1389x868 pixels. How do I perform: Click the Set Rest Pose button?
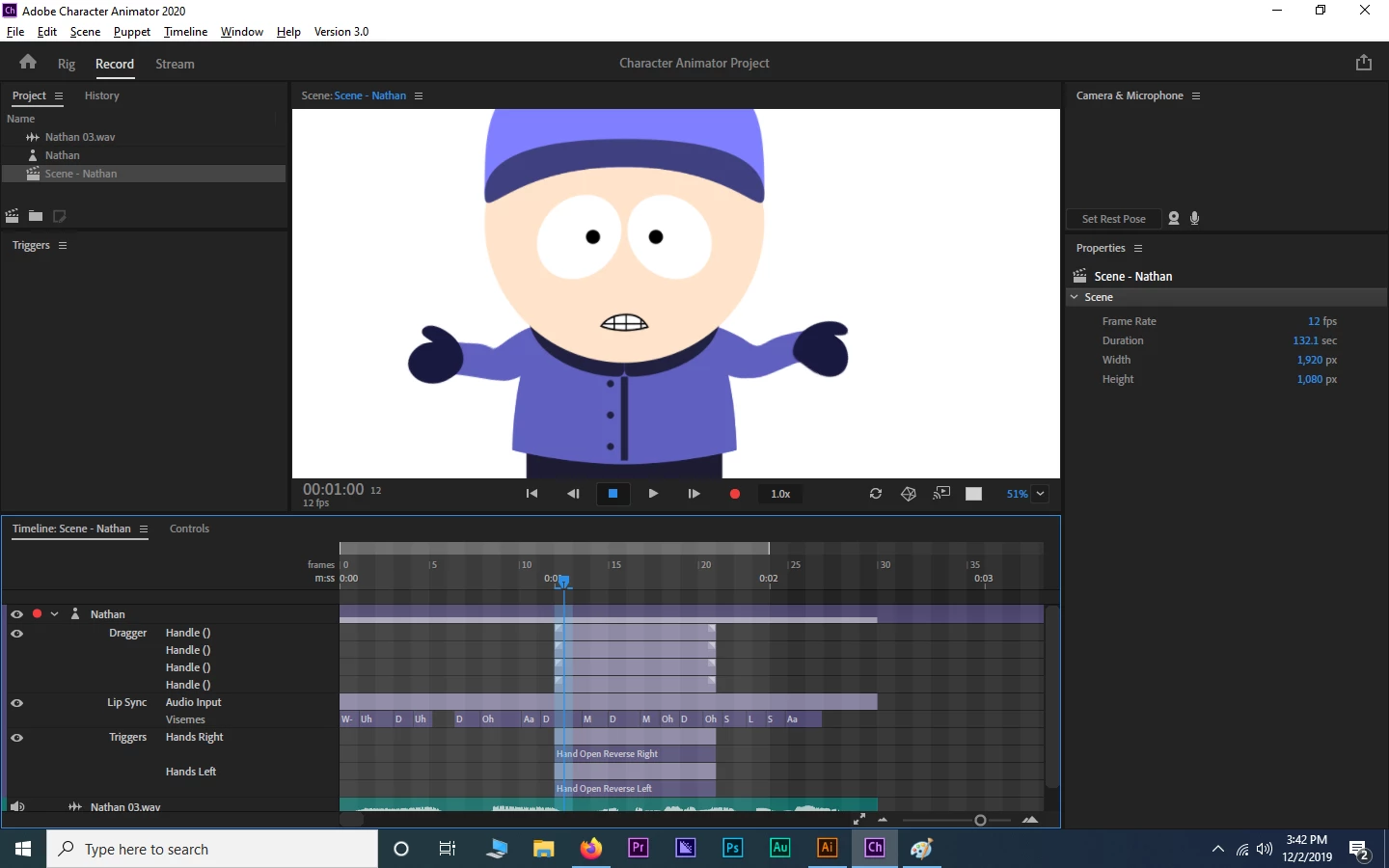1114,219
